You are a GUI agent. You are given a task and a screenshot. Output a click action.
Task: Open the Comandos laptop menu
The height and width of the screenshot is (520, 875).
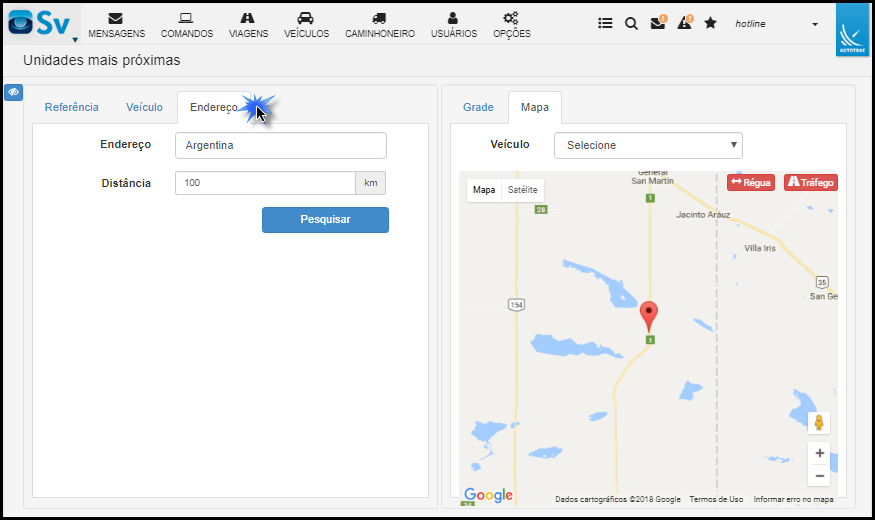coord(186,26)
